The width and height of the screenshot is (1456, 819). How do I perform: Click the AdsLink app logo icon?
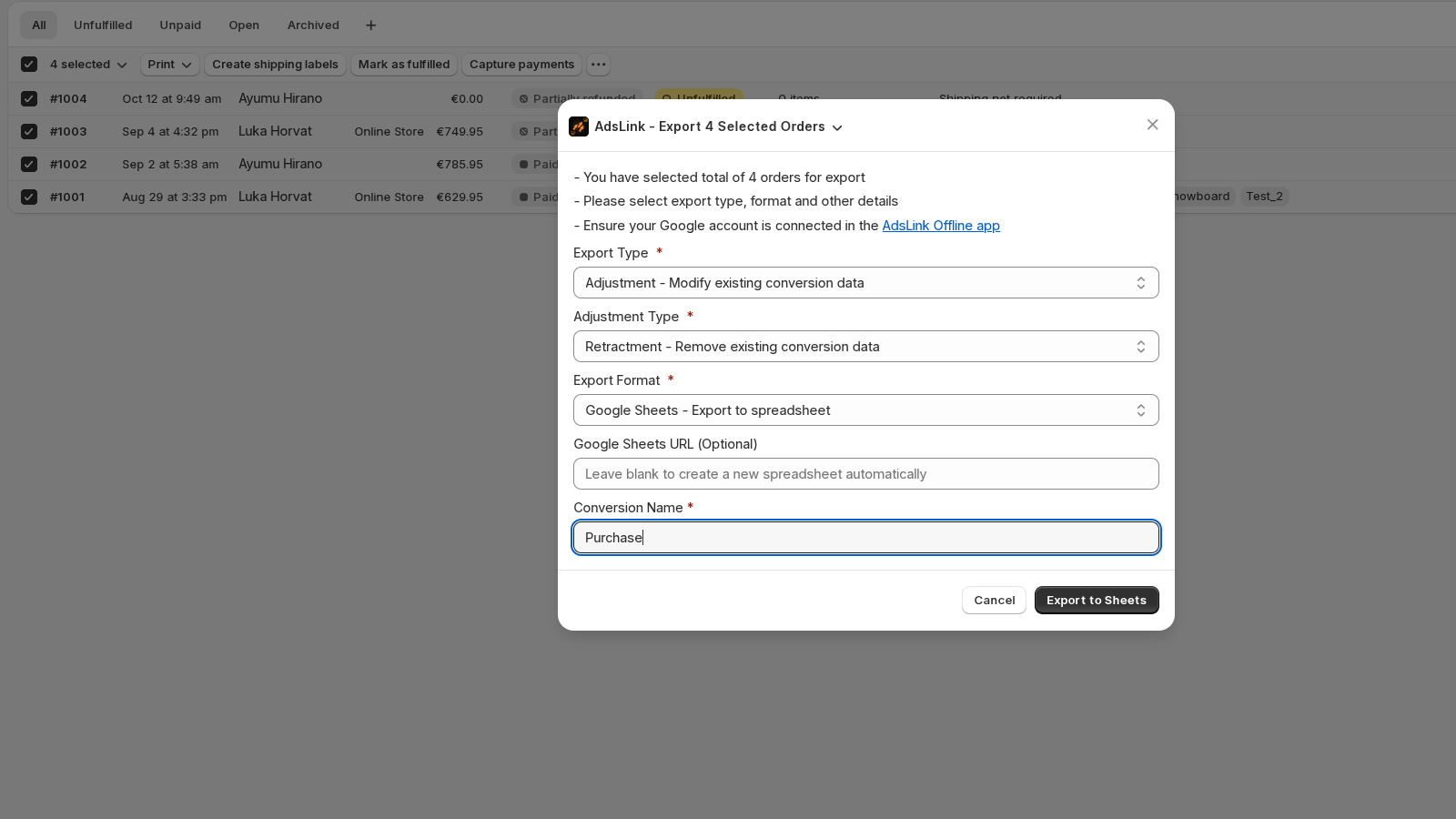[x=579, y=126]
